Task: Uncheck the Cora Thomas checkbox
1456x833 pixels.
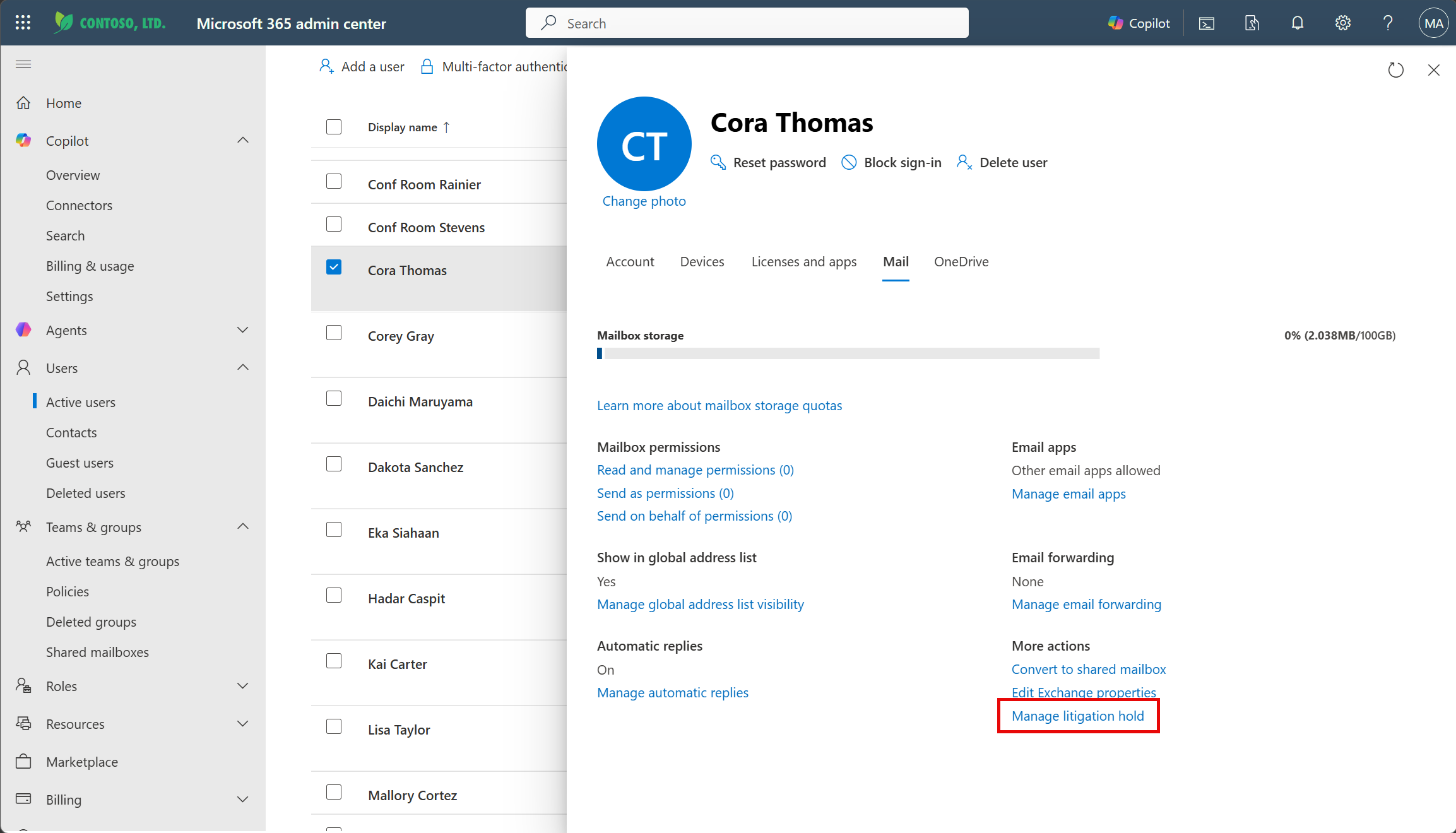Action: 334,267
